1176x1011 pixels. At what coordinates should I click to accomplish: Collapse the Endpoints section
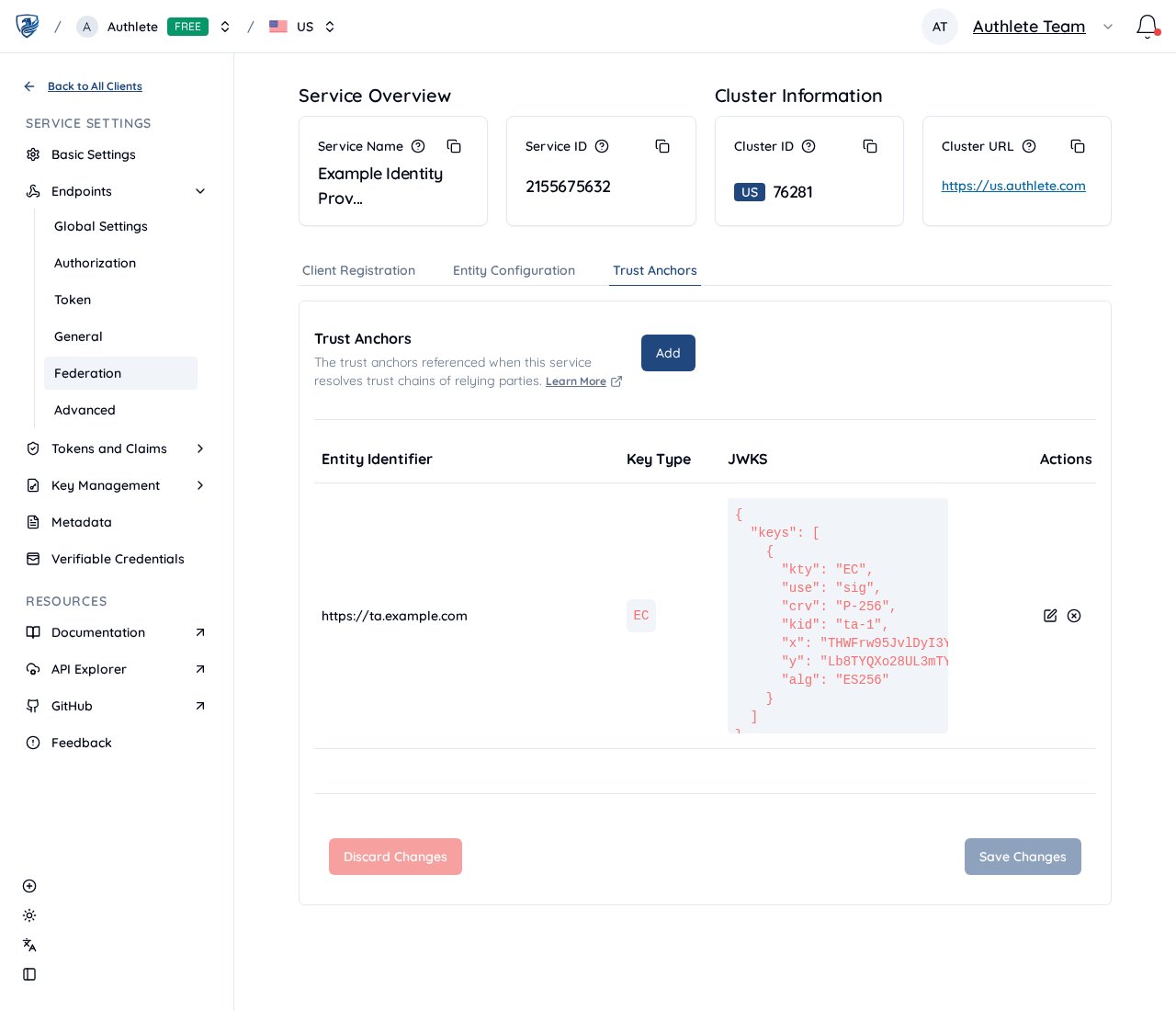pos(200,191)
